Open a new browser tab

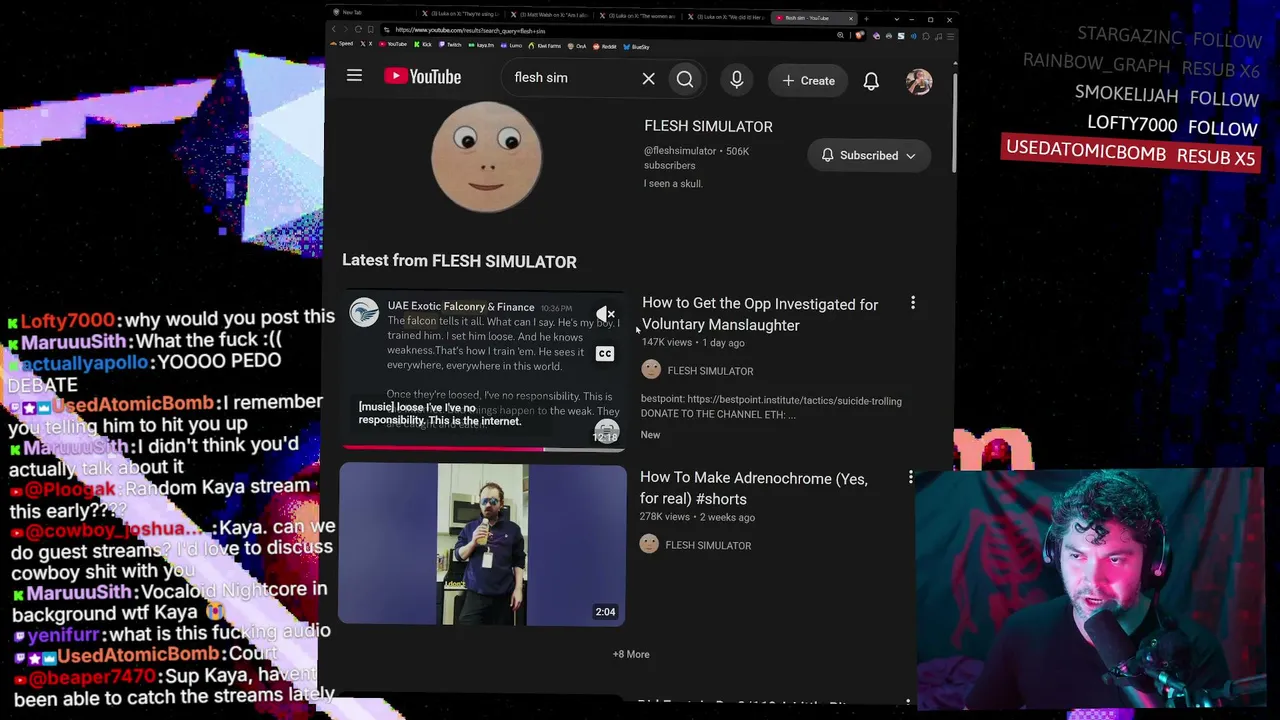pos(866,18)
